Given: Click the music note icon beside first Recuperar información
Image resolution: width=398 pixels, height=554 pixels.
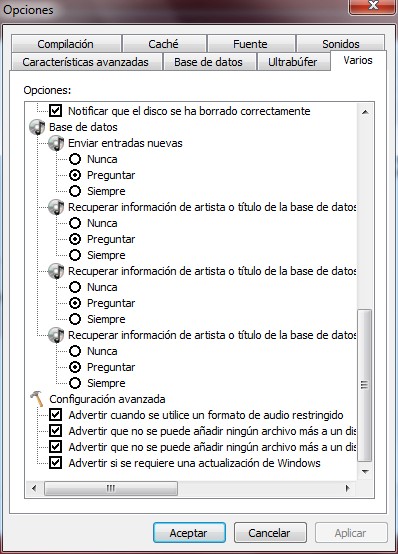Looking at the screenshot, I should pos(56,207).
